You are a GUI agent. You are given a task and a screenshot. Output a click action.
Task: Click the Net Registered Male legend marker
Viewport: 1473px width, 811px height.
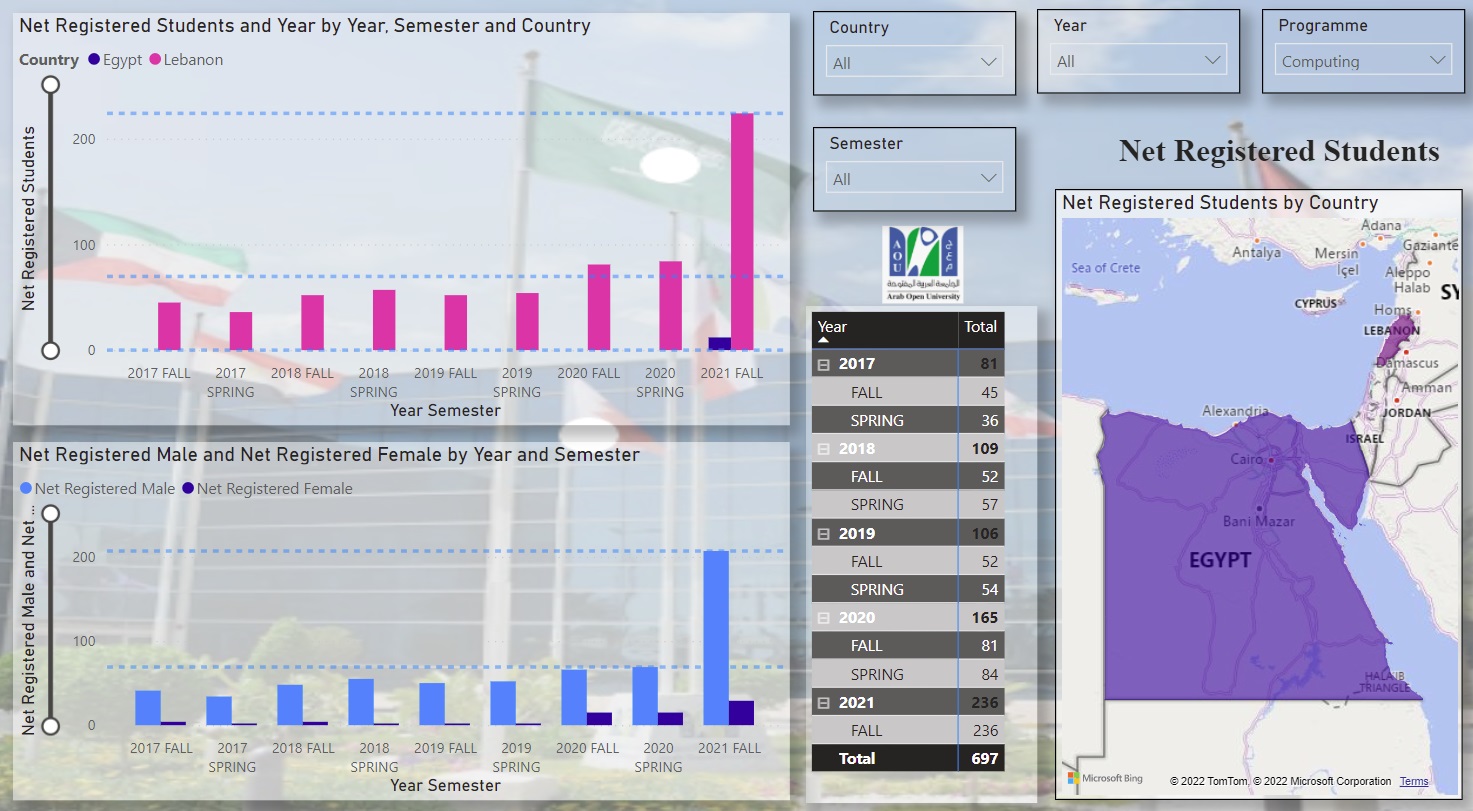pos(26,489)
